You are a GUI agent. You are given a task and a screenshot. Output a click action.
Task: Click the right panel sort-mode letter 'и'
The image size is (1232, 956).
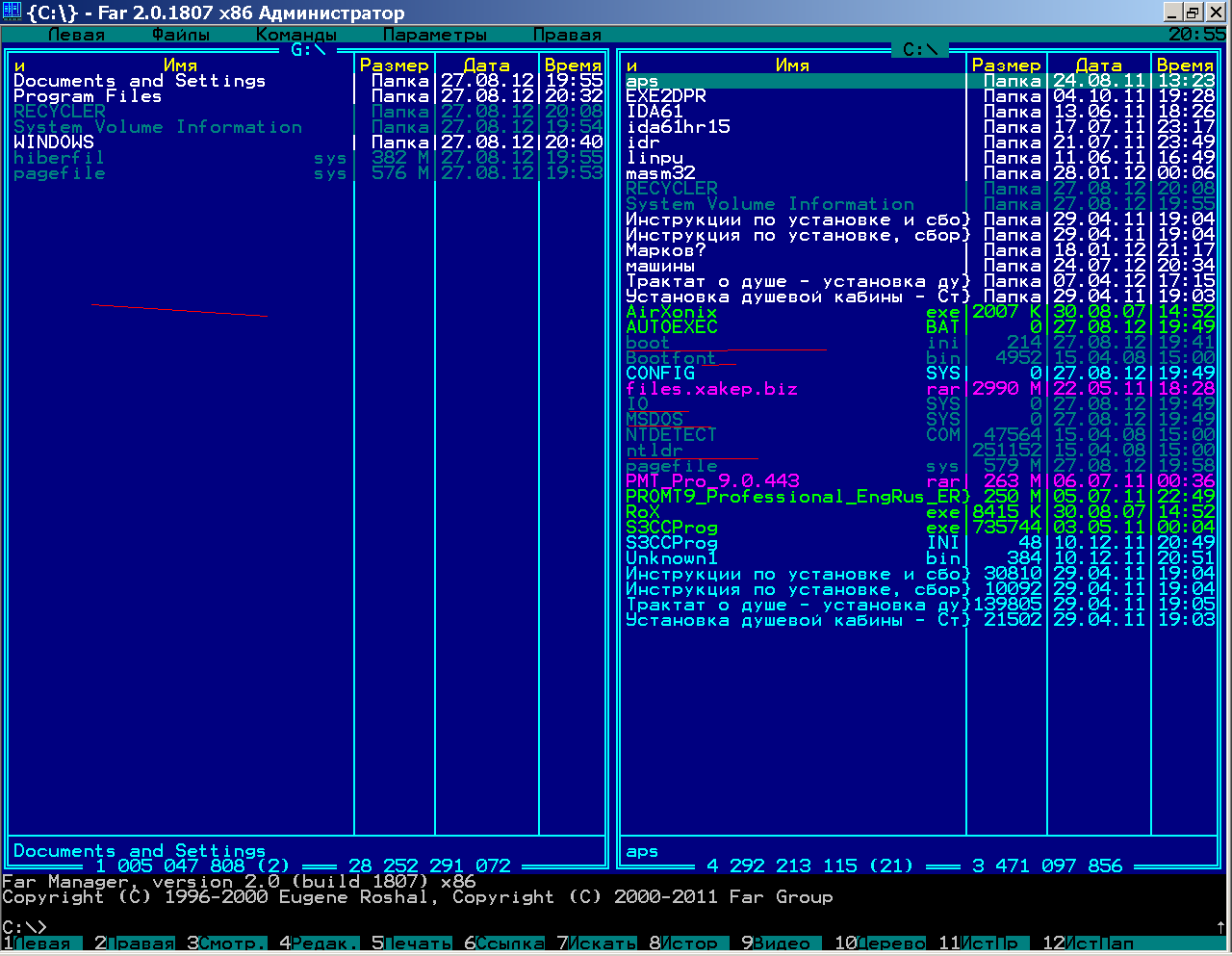point(631,65)
